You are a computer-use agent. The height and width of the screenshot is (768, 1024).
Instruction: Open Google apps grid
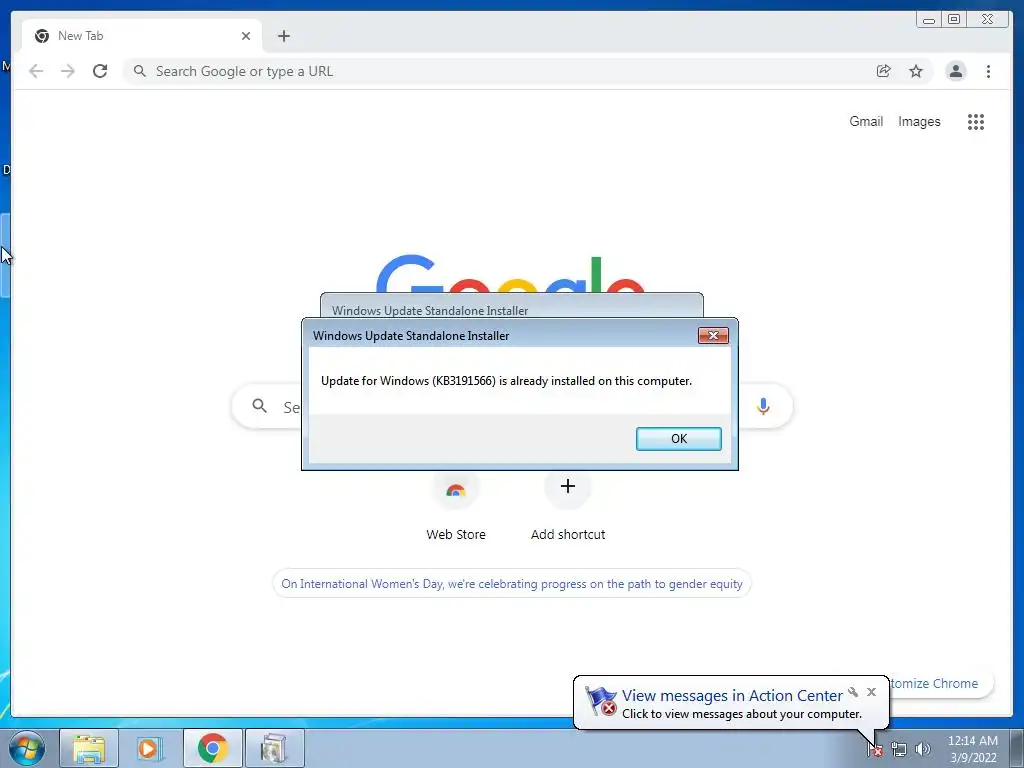tap(976, 121)
